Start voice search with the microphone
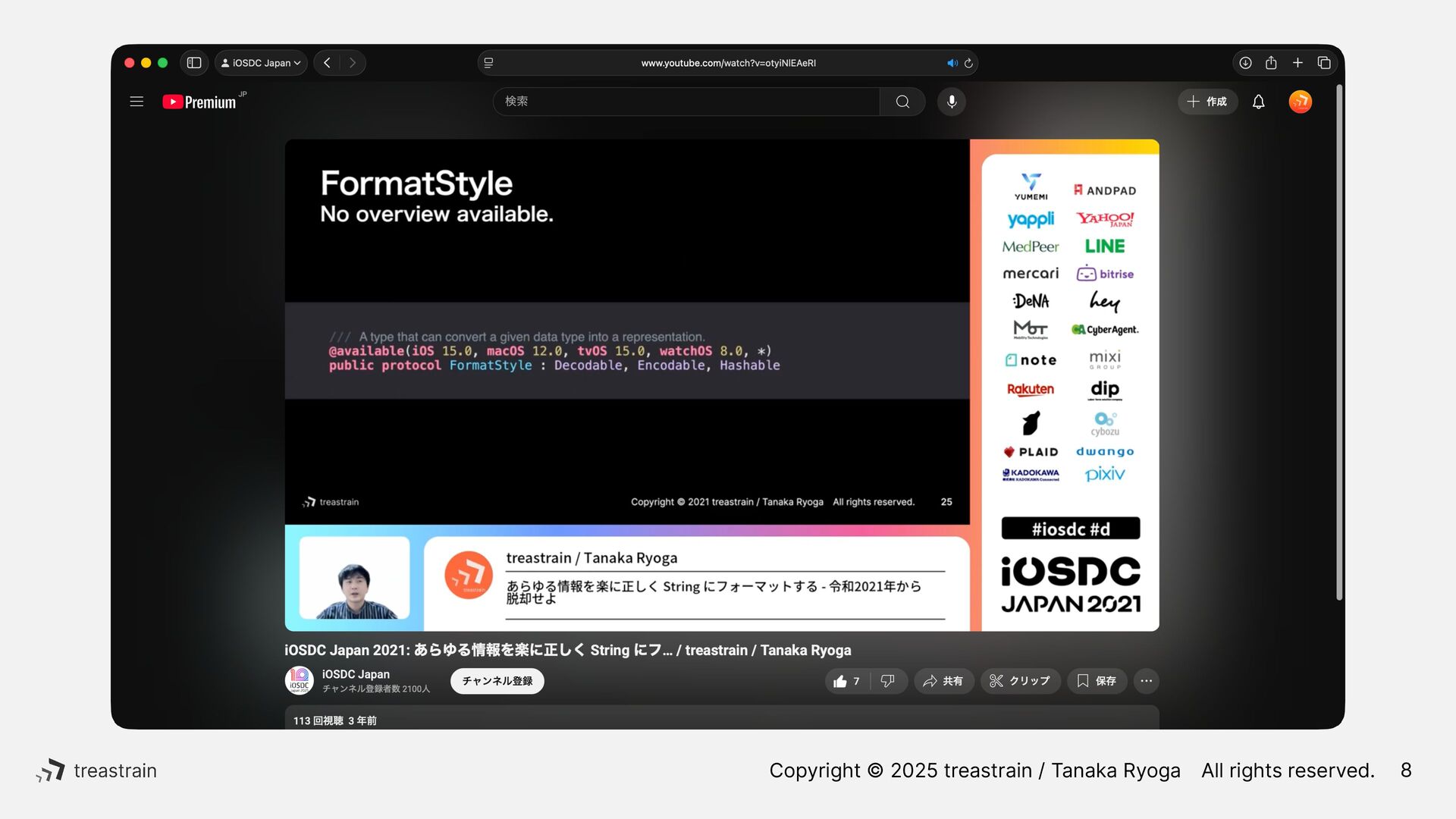This screenshot has width=1456, height=819. [x=952, y=102]
